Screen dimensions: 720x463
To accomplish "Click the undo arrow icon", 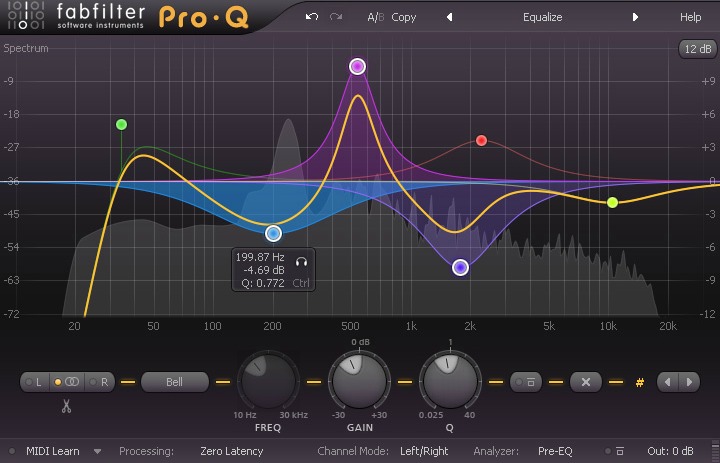I will tap(312, 17).
